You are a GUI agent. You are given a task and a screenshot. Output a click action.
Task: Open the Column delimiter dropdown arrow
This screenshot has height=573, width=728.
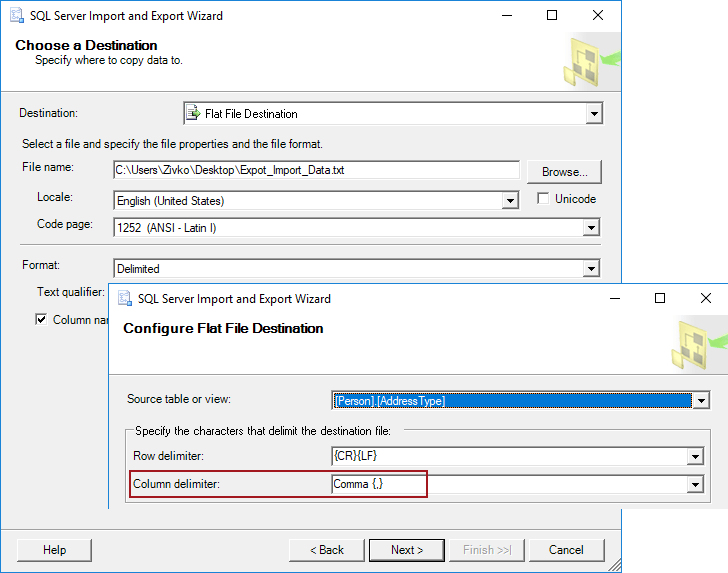(x=695, y=485)
